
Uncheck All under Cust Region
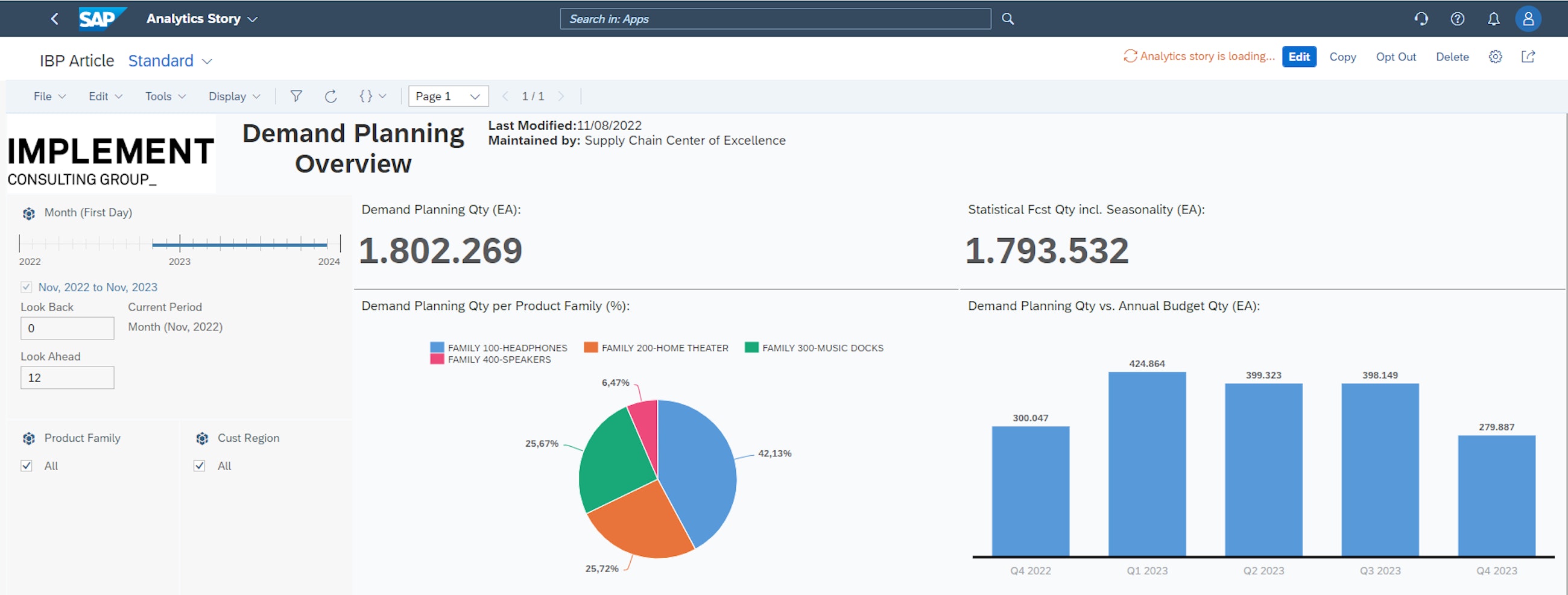(200, 465)
